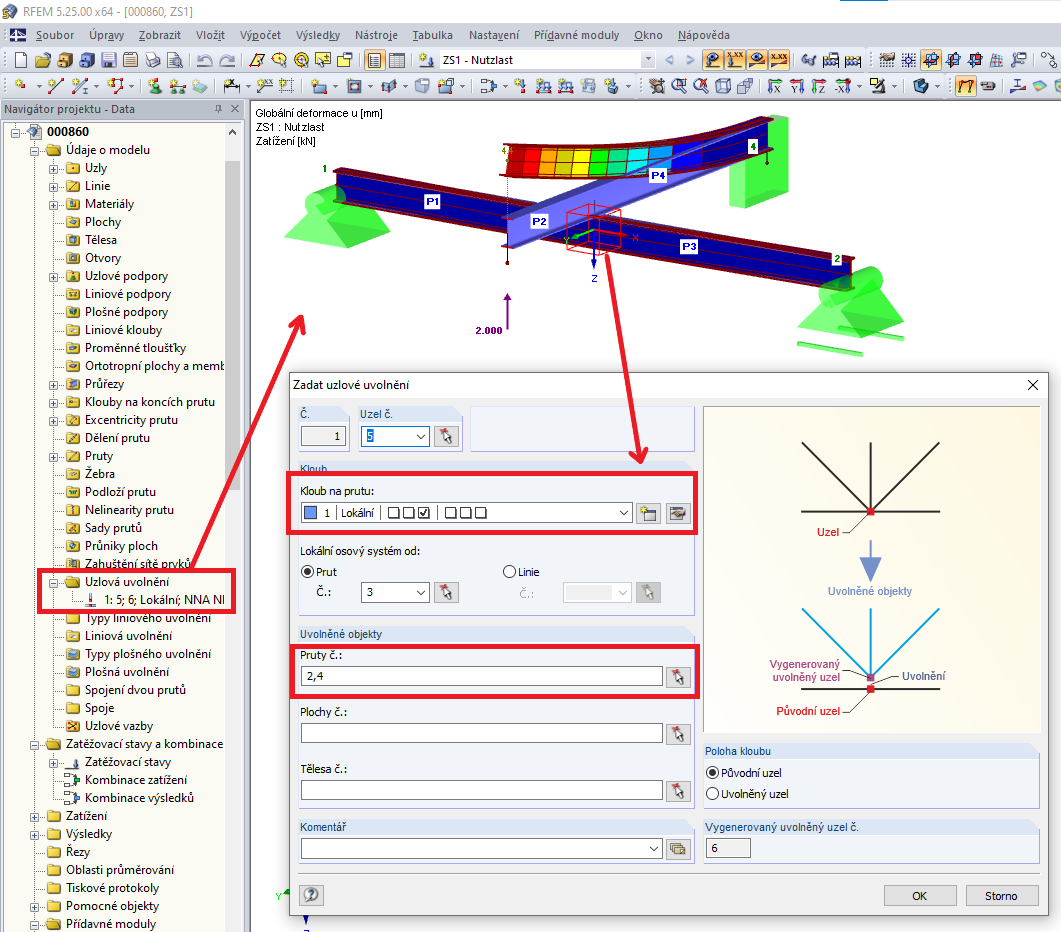The width and height of the screenshot is (1061, 932).
Task: Open the Přídavné moduly menu
Action: pyautogui.click(x=577, y=35)
